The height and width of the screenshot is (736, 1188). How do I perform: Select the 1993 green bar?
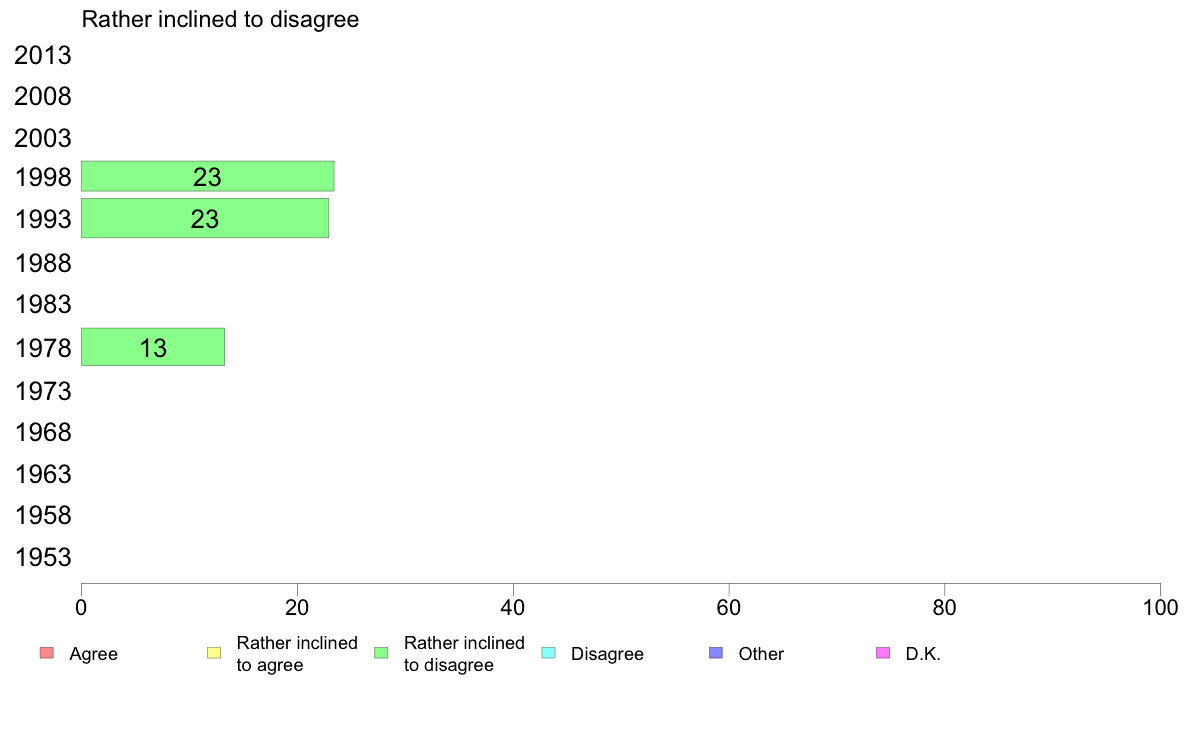click(205, 218)
